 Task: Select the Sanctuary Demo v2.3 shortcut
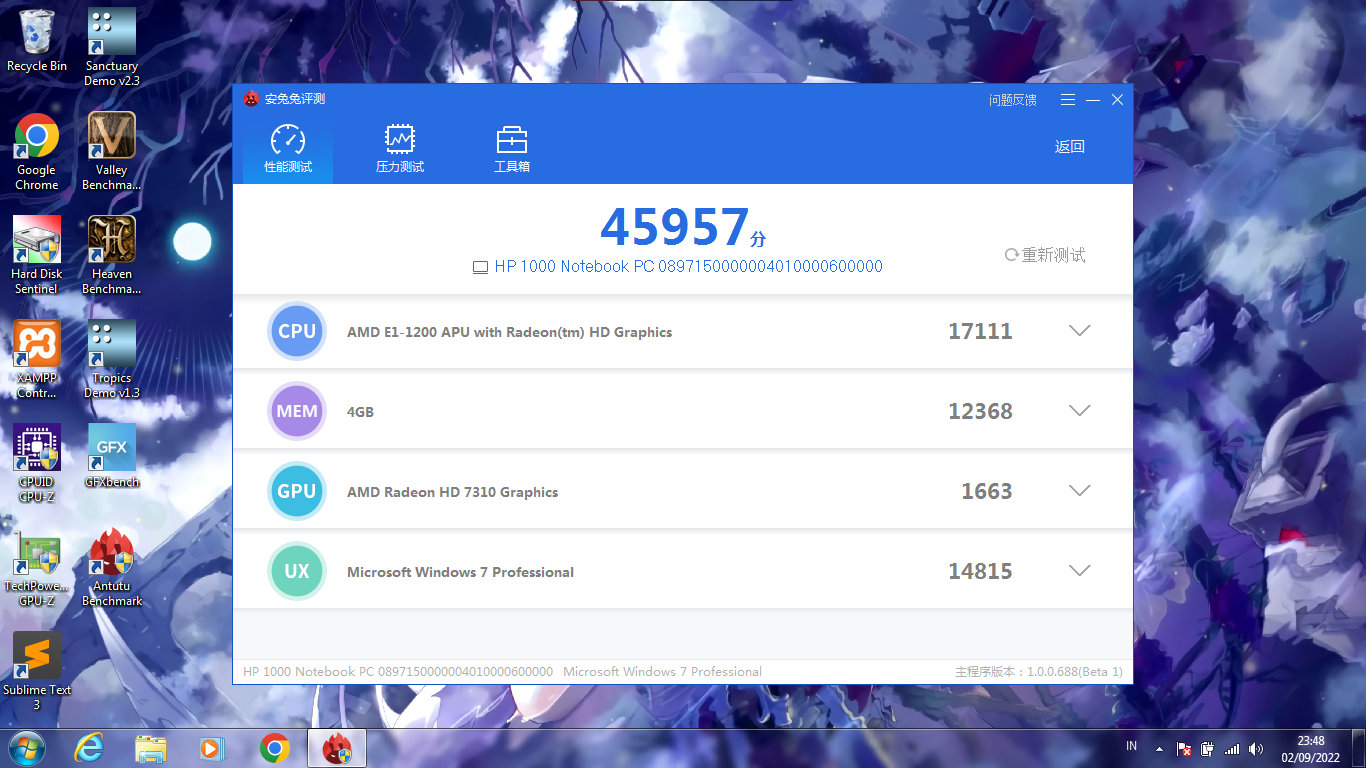coord(112,47)
